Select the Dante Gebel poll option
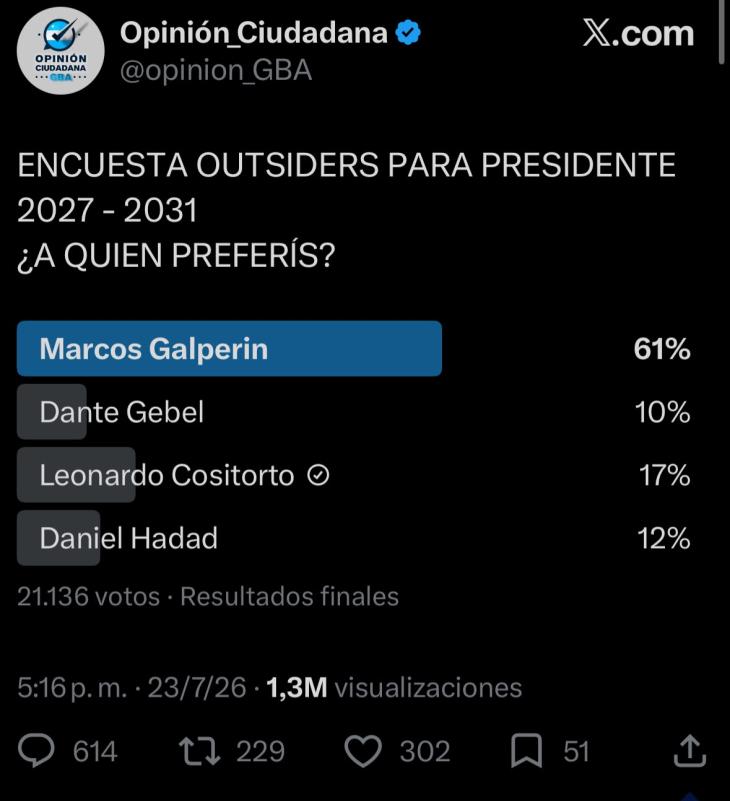The height and width of the screenshot is (801, 730). tap(354, 412)
